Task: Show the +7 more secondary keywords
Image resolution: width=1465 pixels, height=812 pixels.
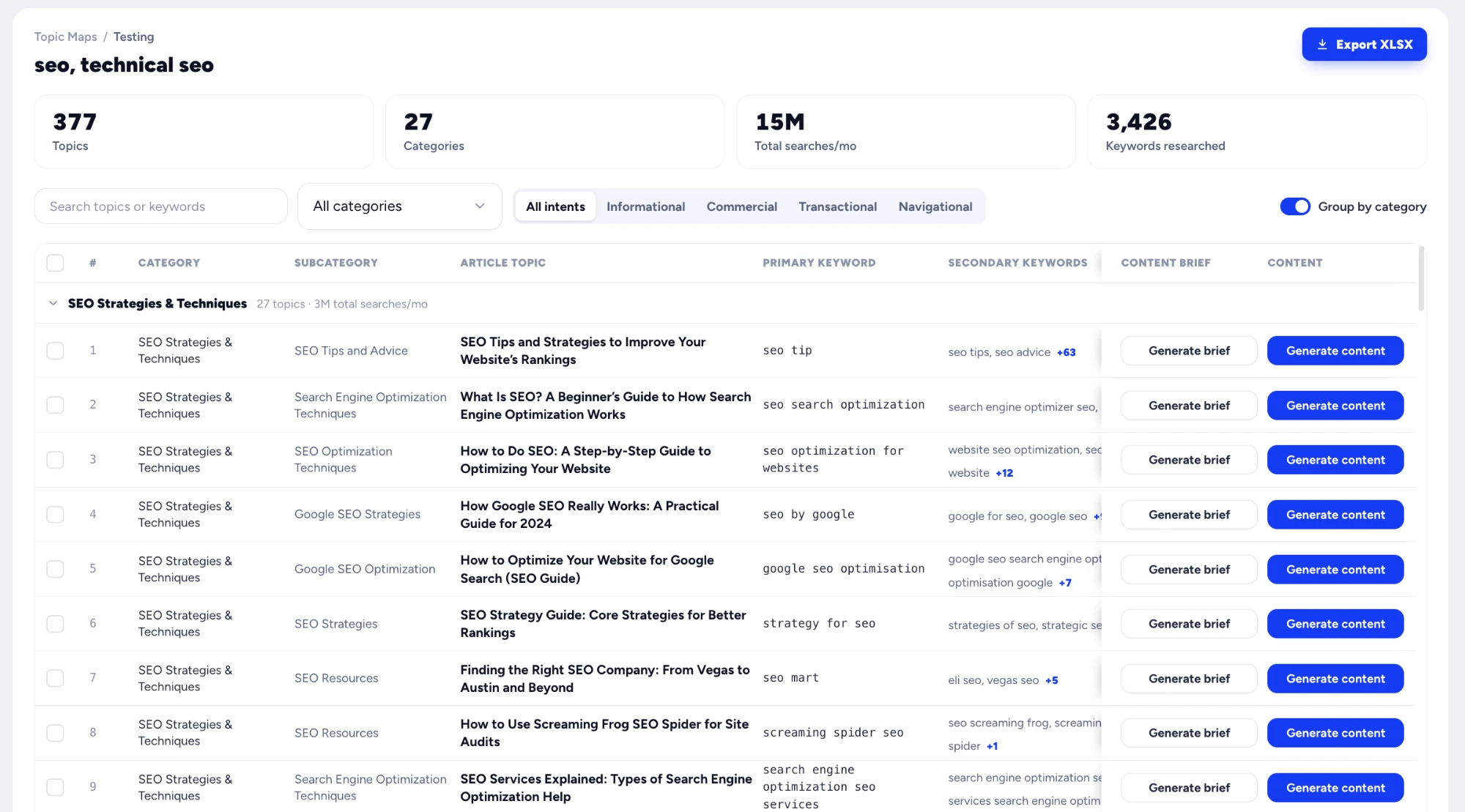Action: [x=1065, y=583]
